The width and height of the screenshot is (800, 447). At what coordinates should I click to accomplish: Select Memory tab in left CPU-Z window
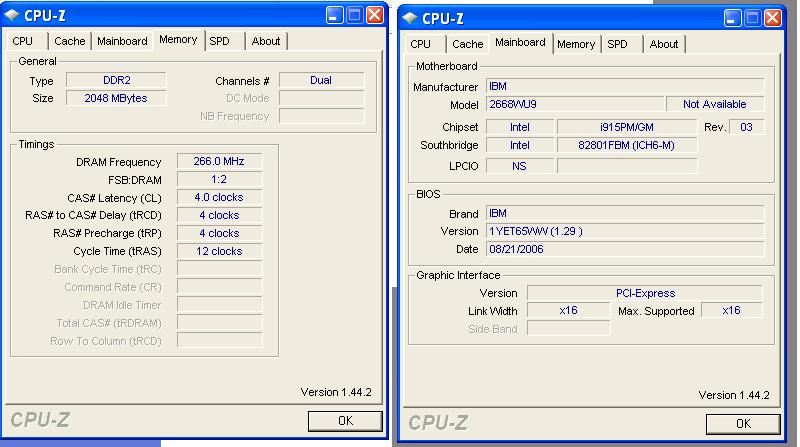pyautogui.click(x=178, y=39)
